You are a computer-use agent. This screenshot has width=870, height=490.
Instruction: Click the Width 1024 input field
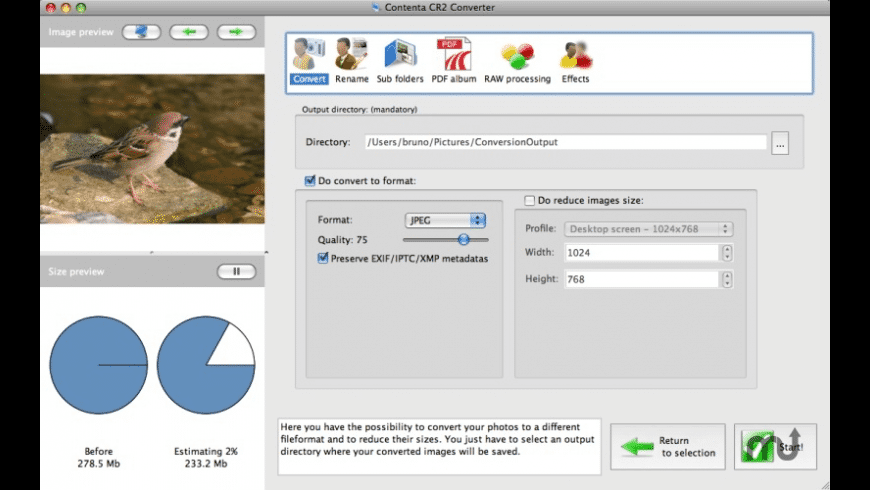click(642, 252)
